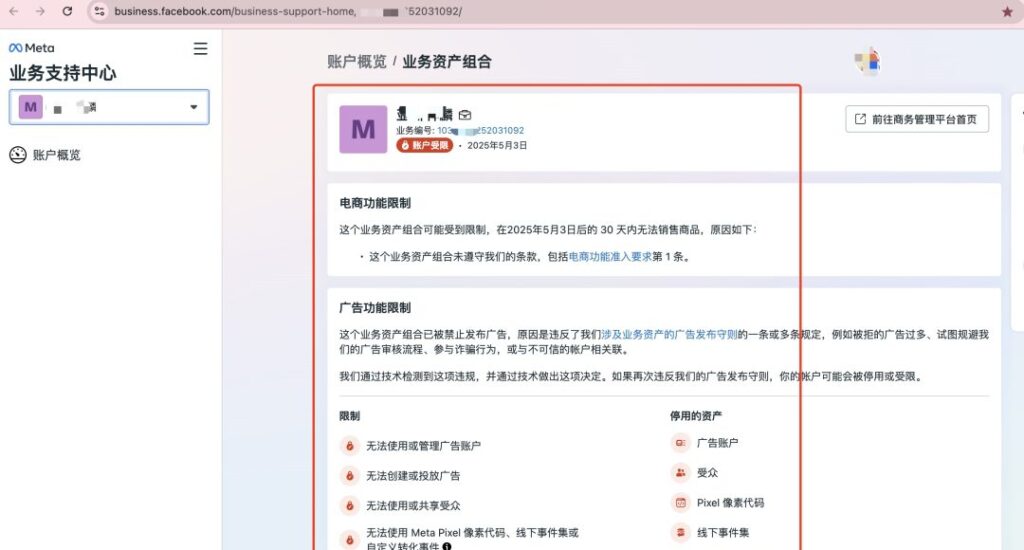
Task: Click the 停用的资产 column heading
Action: 696,415
